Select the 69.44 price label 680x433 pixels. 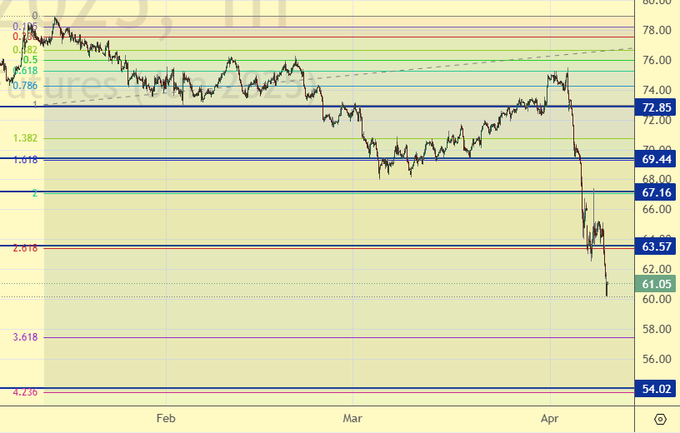click(656, 159)
